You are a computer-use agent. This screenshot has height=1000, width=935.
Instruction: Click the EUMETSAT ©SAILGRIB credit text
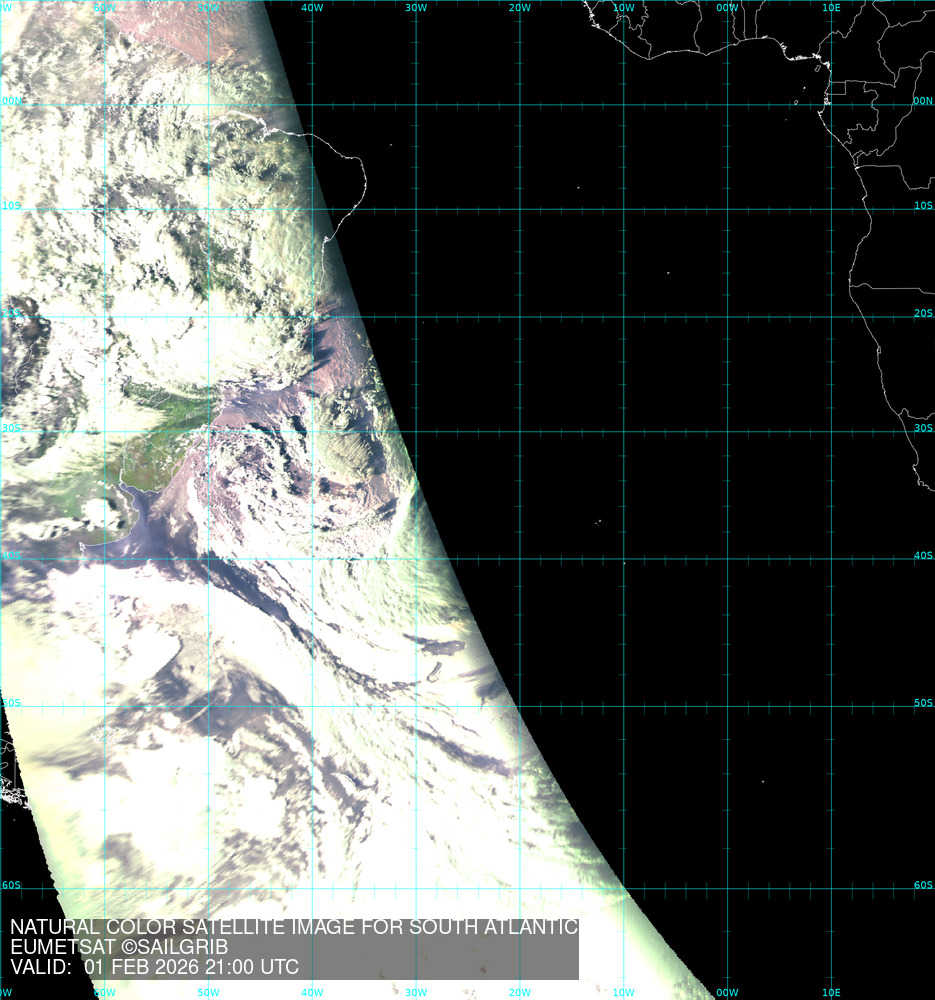(x=119, y=947)
